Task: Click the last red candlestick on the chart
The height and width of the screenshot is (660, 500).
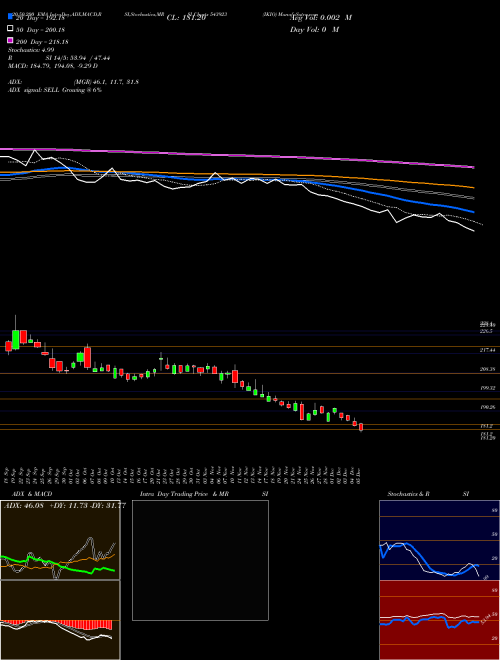Action: [361, 427]
